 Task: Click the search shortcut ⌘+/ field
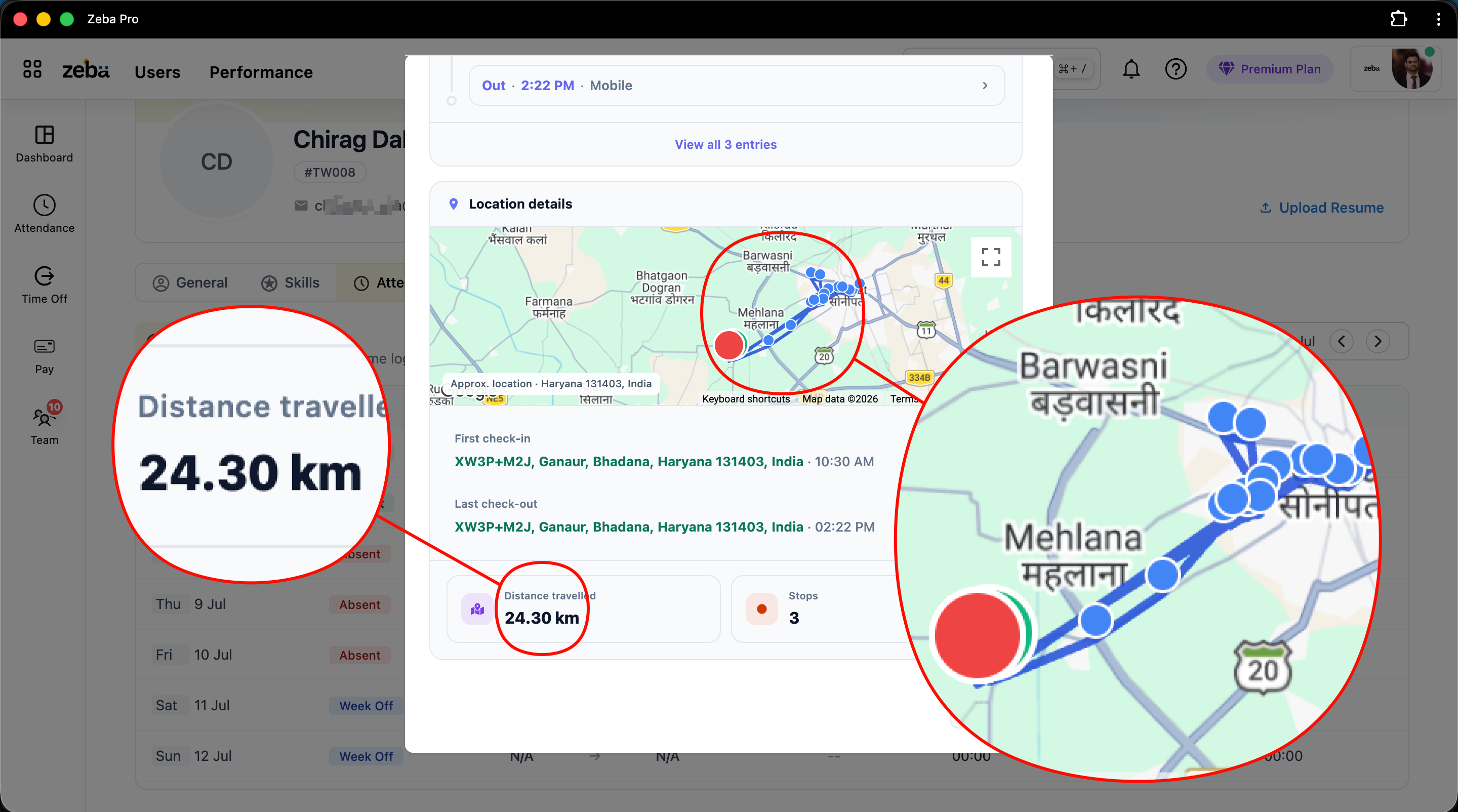1073,69
